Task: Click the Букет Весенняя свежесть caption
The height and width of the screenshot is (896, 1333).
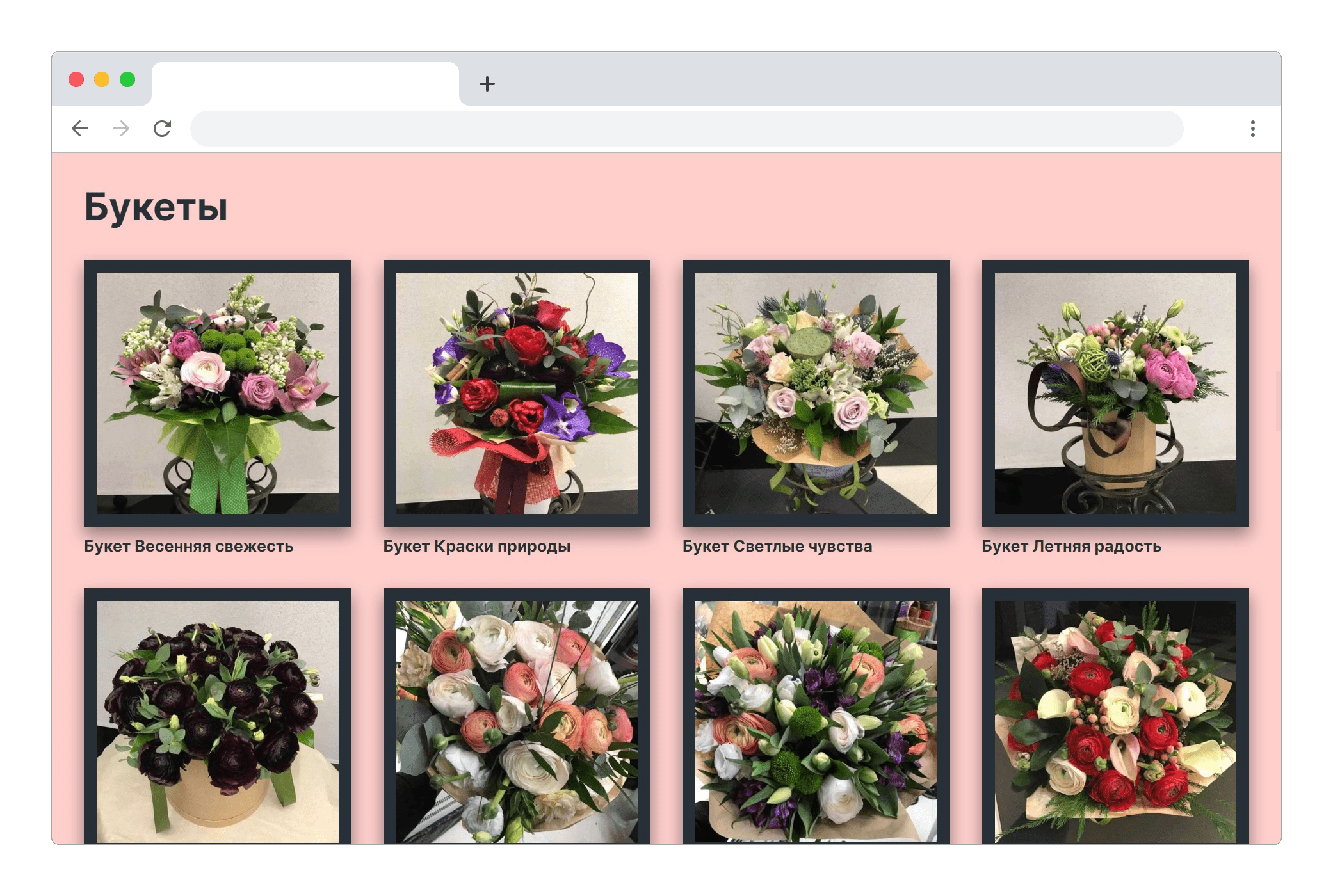Action: [189, 547]
